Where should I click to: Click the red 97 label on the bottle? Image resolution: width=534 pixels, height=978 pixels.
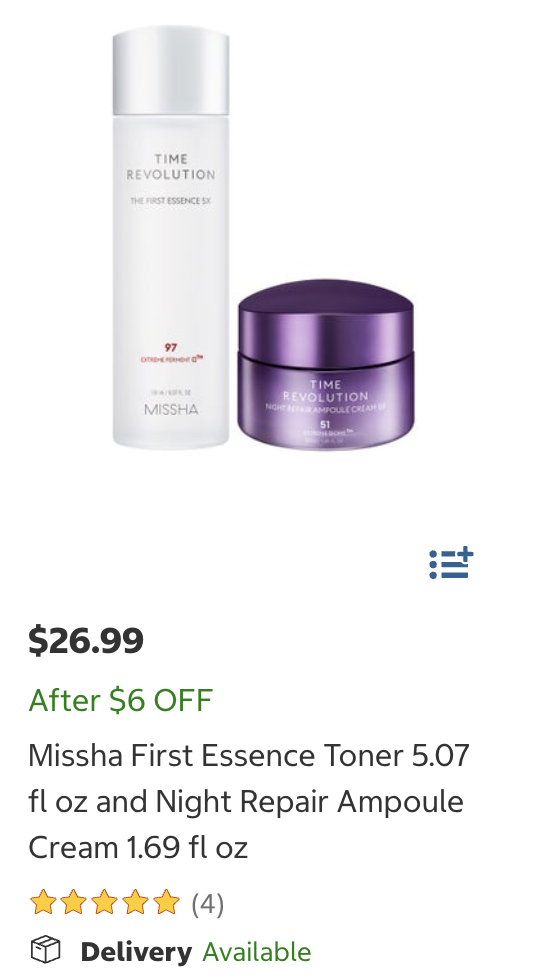pyautogui.click(x=170, y=347)
